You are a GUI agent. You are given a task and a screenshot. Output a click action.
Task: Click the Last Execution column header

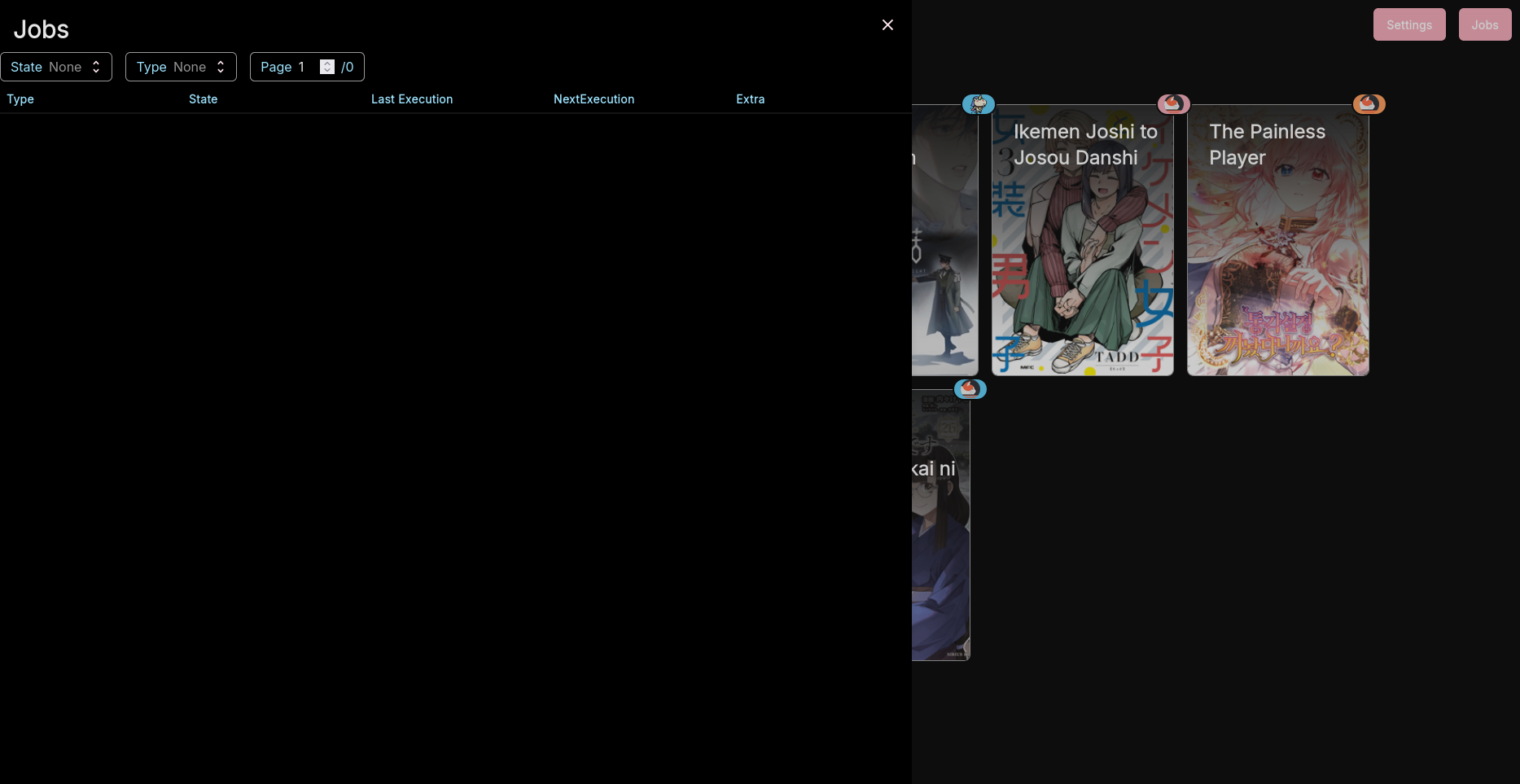tap(412, 99)
